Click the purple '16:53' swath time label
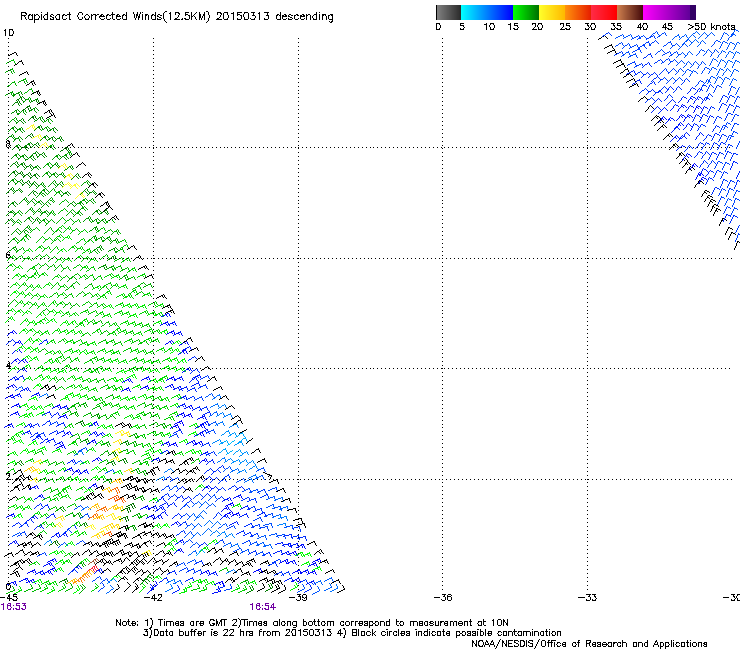 coord(14,607)
